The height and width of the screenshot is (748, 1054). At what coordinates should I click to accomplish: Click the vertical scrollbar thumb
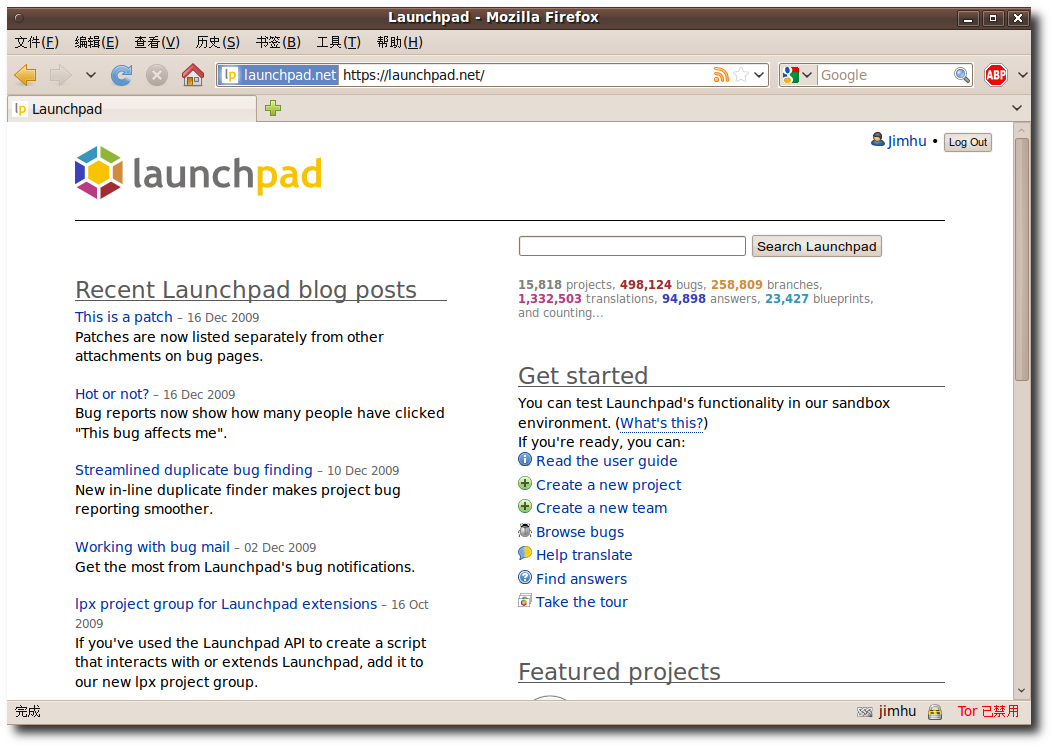(1022, 259)
